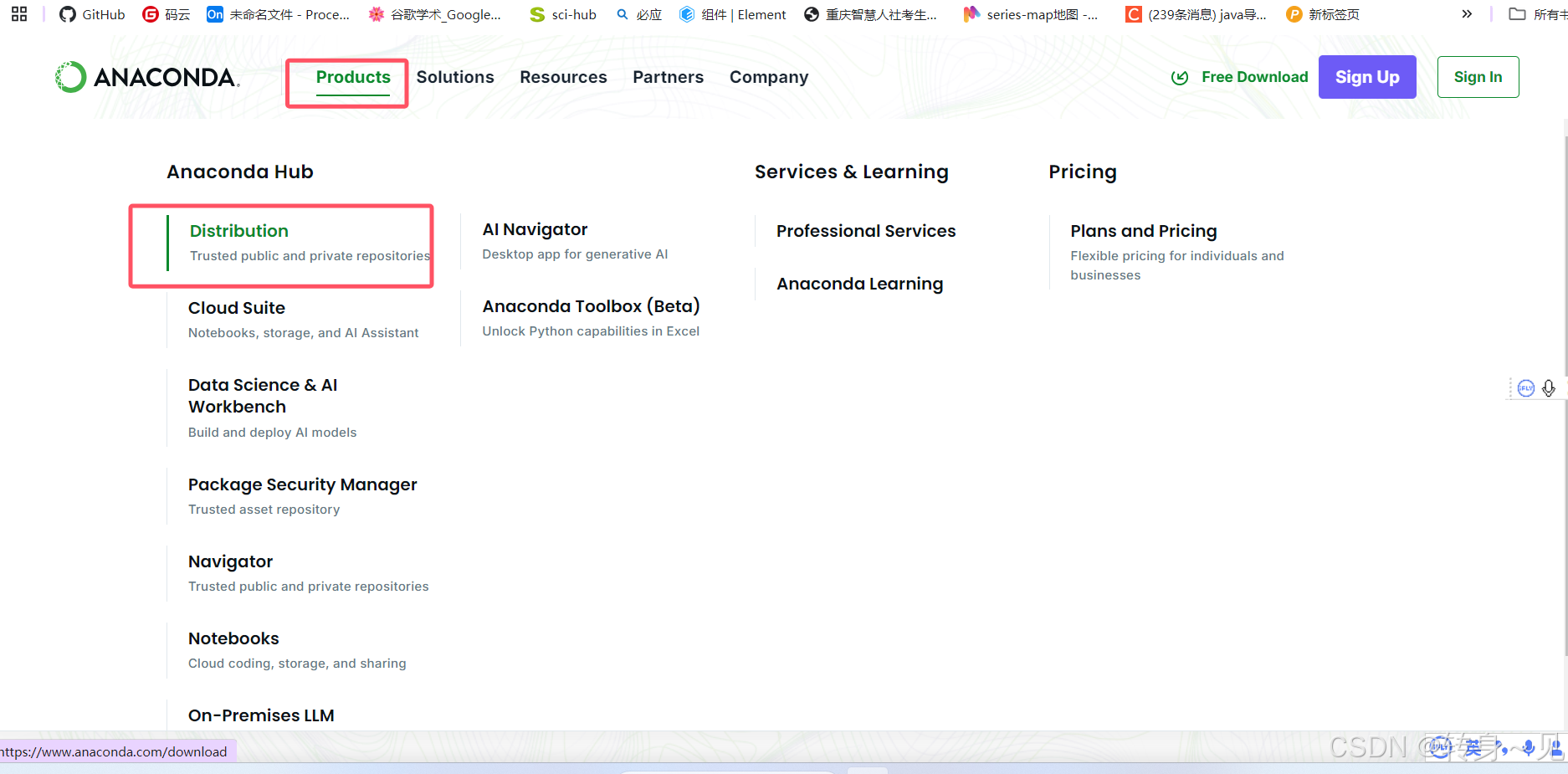Open the Plans and Pricing link
Viewport: 1568px width, 774px height.
1143,231
